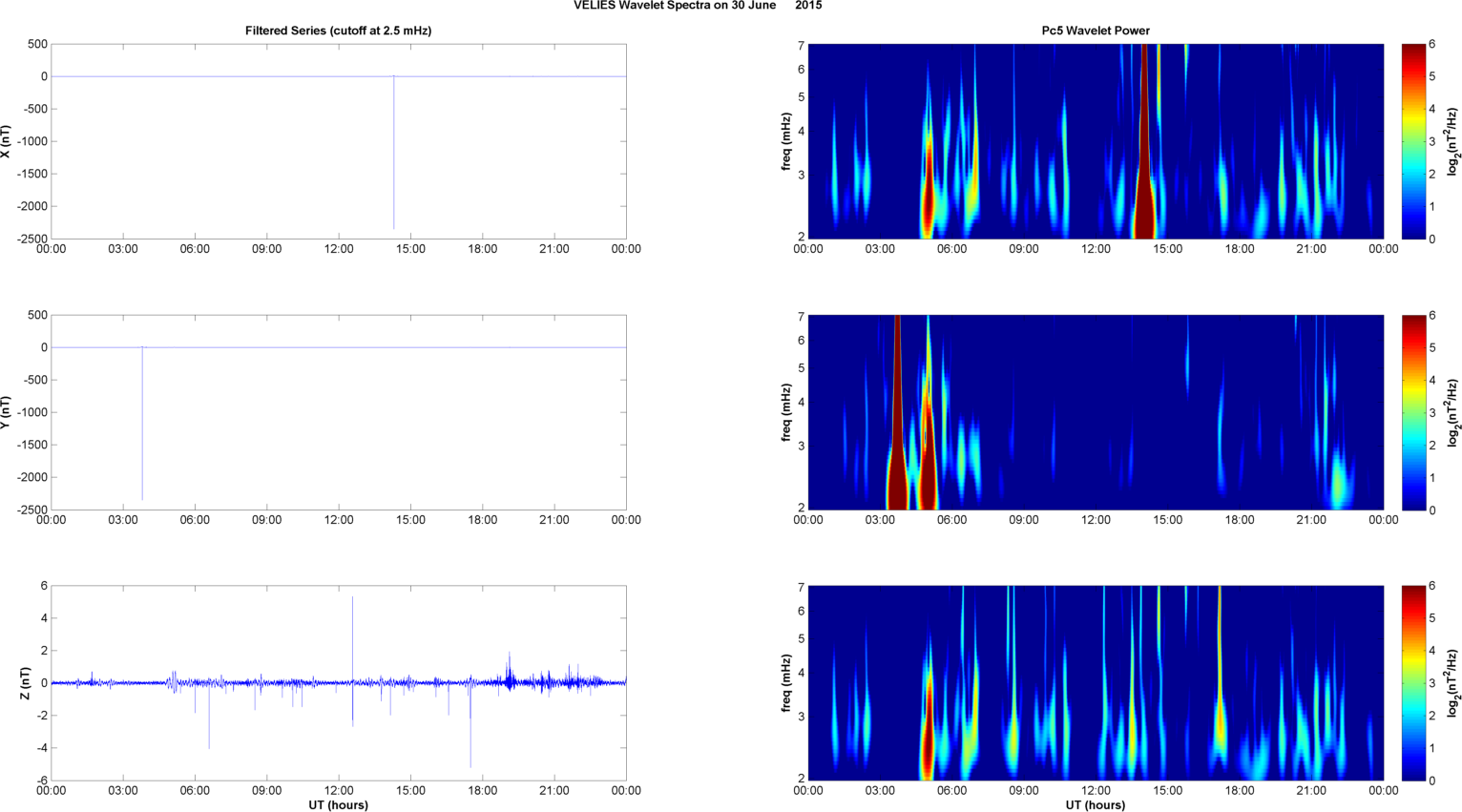Select the 'Pc5 Wavelet Power' heading
This screenshot has height=812, width=1462.
pyautogui.click(x=1096, y=31)
